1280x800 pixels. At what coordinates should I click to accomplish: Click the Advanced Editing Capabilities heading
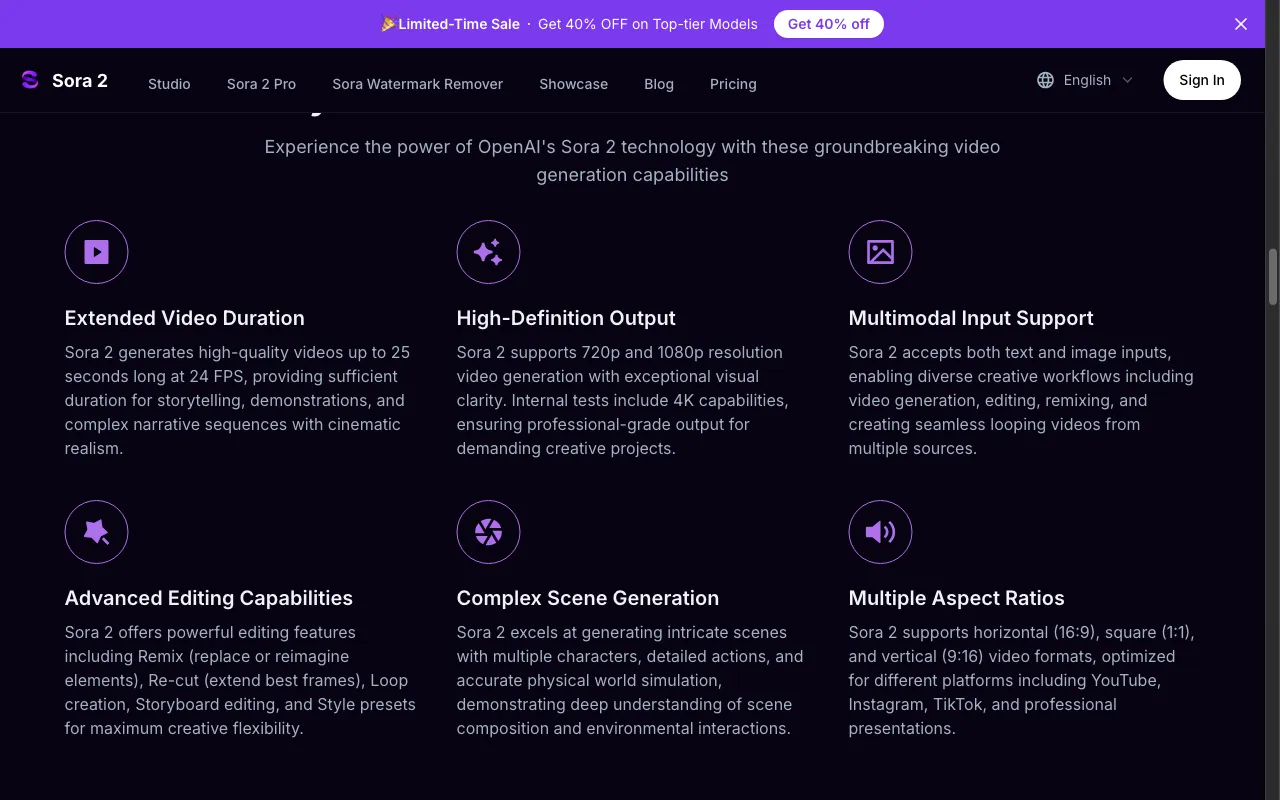209,598
